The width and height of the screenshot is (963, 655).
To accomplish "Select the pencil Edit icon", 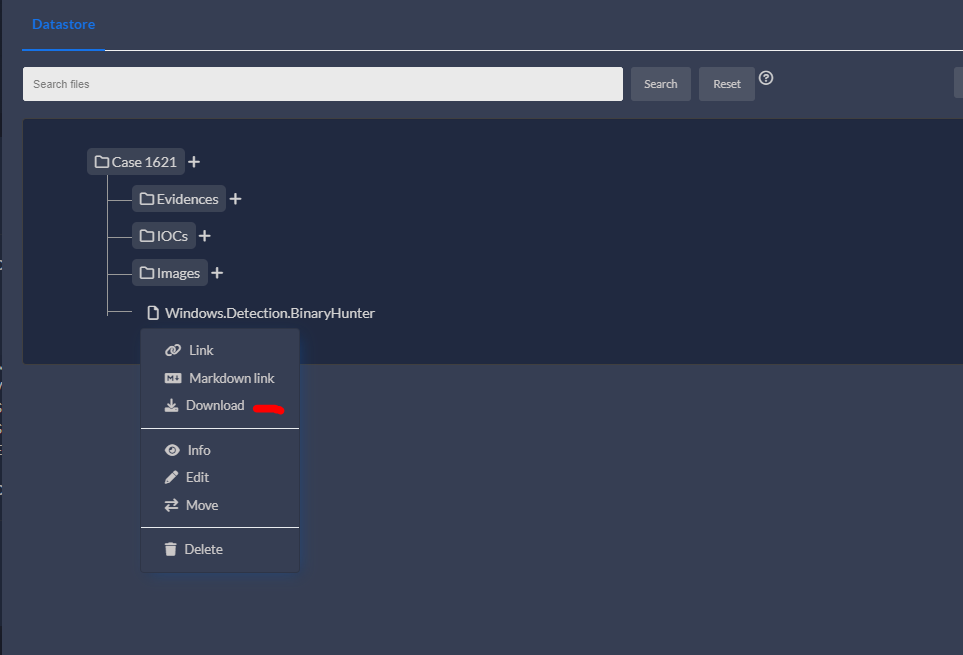I will coord(172,477).
